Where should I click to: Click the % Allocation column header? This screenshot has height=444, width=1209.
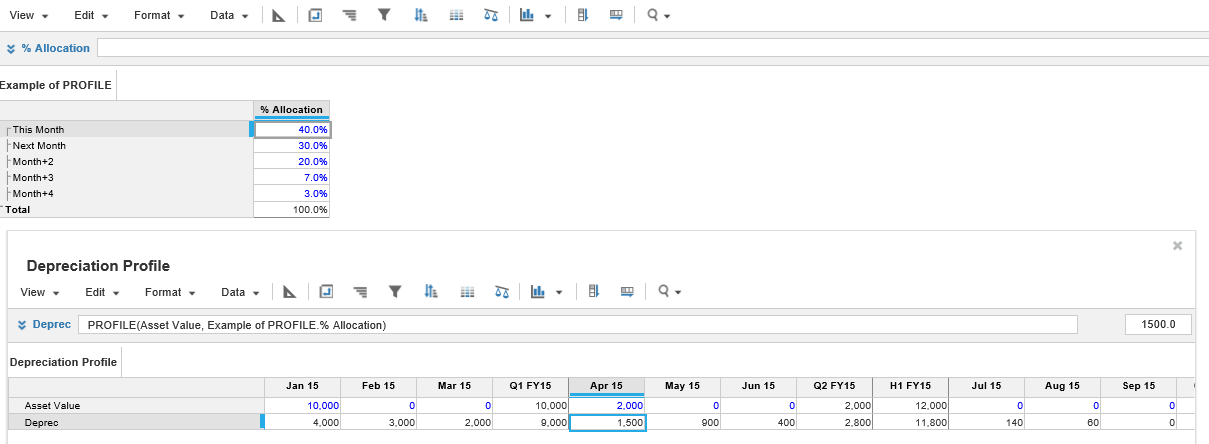[291, 109]
